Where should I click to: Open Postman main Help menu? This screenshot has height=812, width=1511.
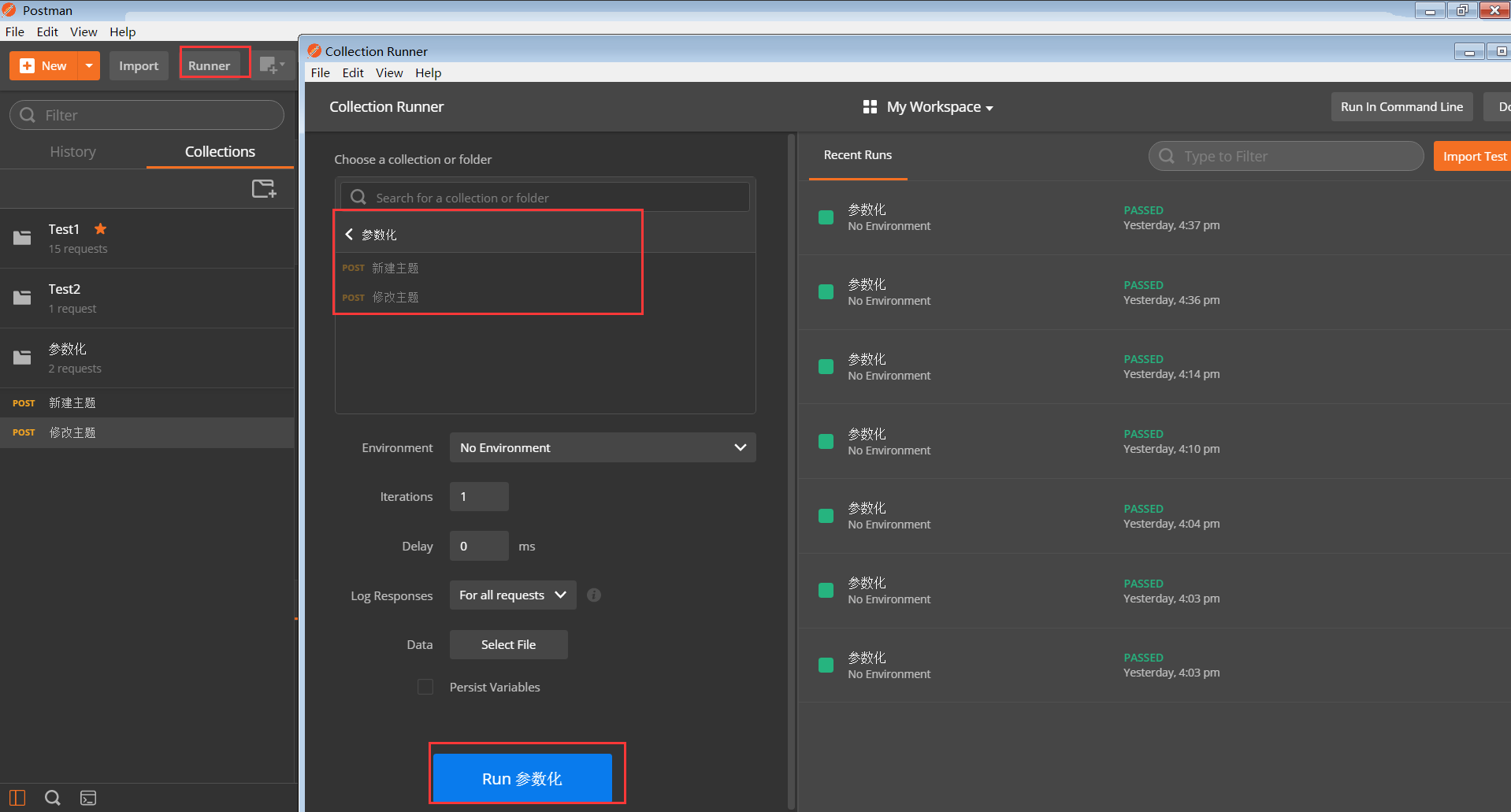(x=122, y=32)
